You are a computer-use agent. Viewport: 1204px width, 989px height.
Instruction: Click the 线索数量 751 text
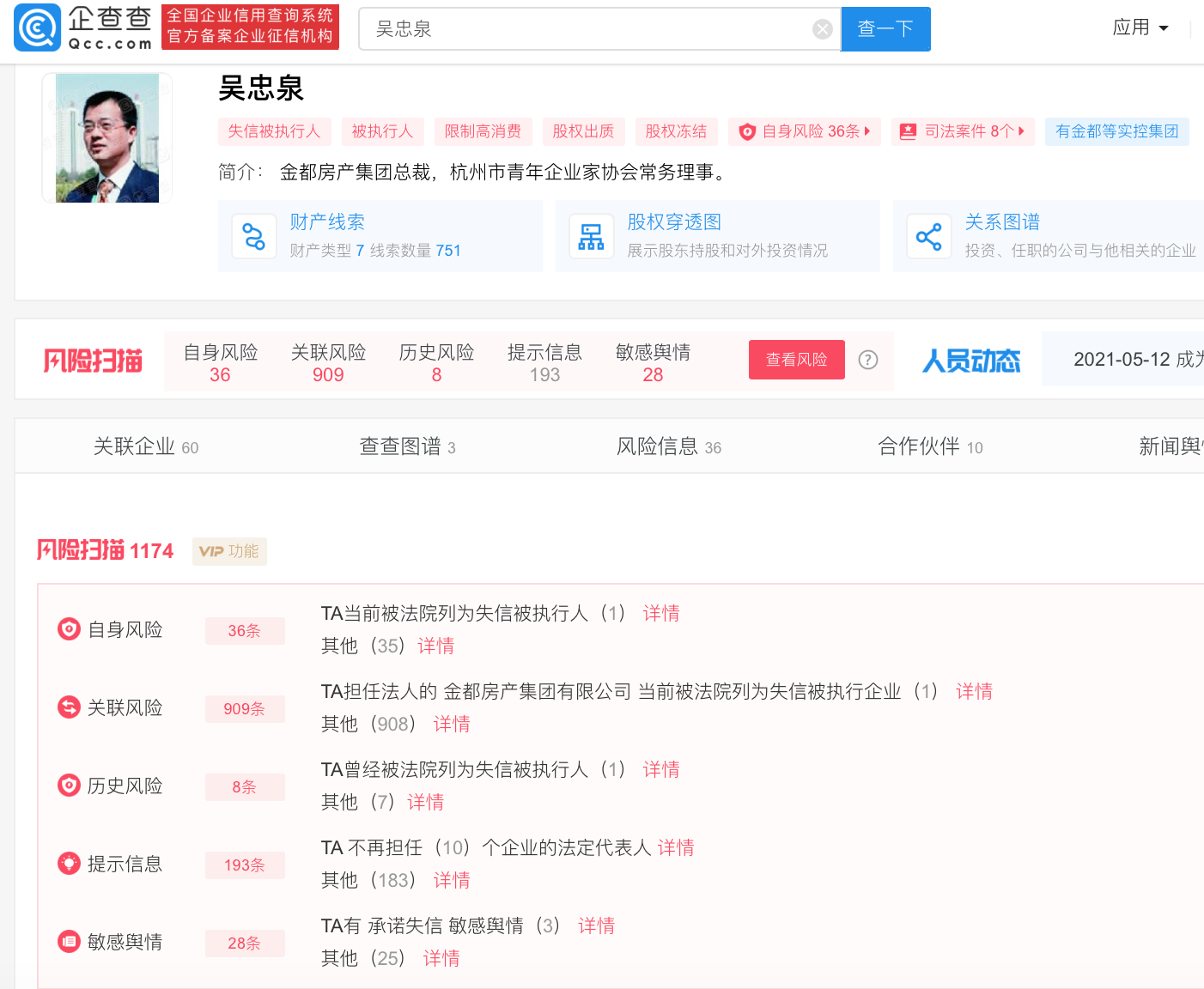point(416,251)
